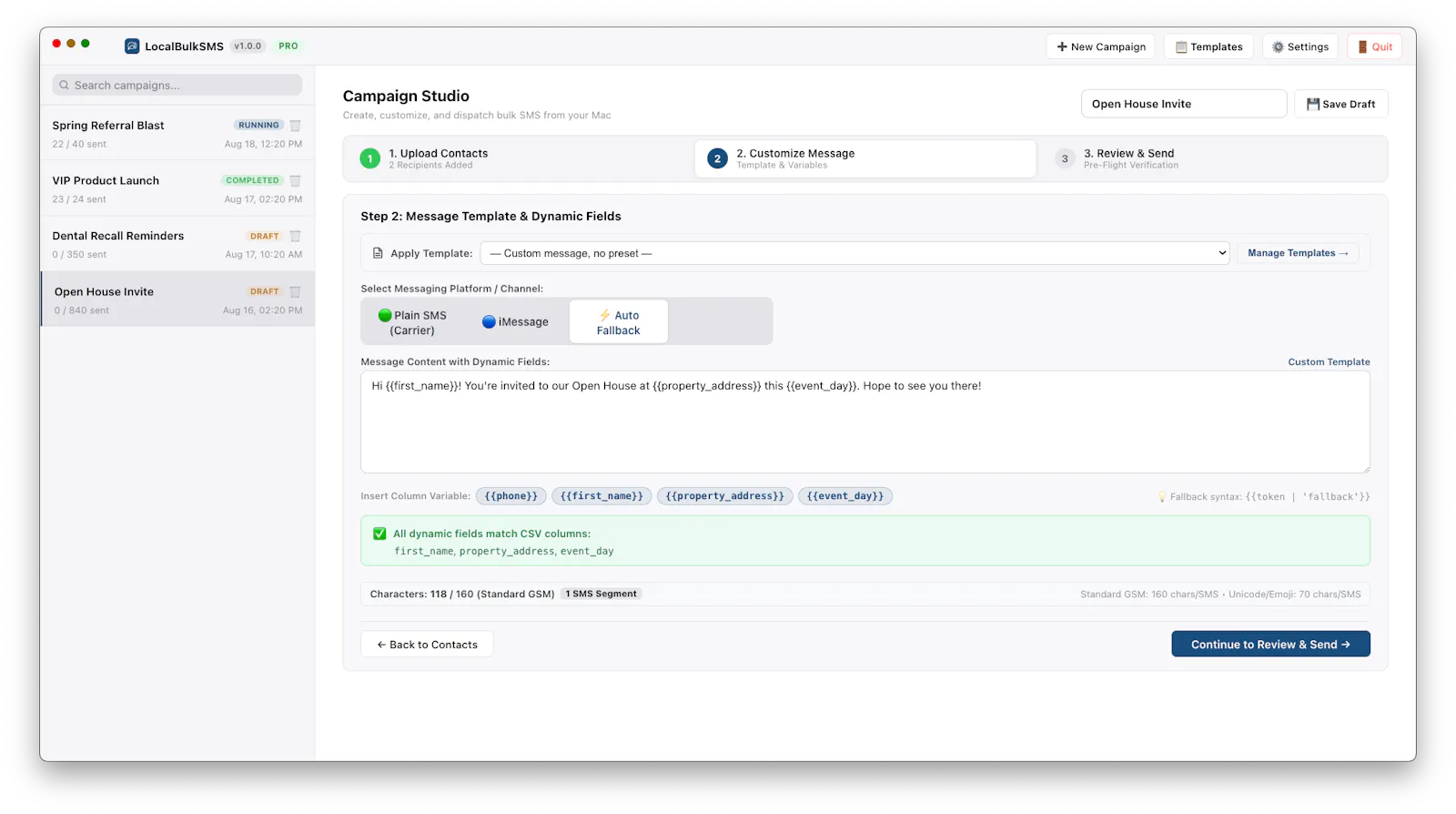
Task: Click the 1 SMS Segment badge
Action: tap(602, 594)
